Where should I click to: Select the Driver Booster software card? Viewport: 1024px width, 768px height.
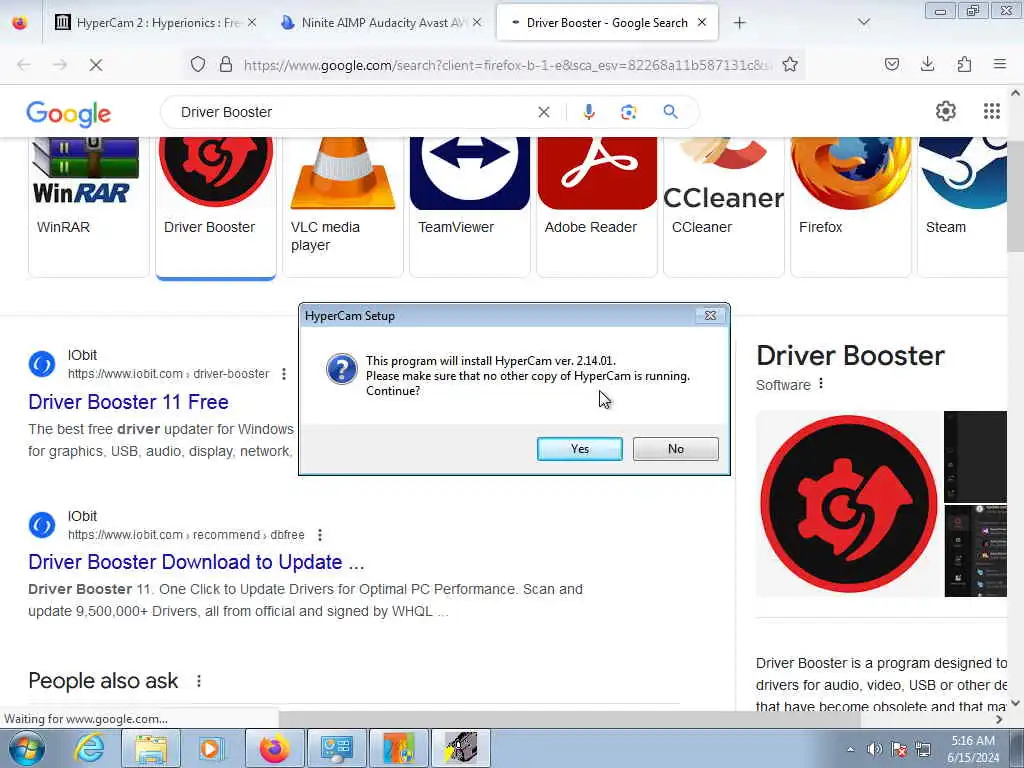point(216,206)
